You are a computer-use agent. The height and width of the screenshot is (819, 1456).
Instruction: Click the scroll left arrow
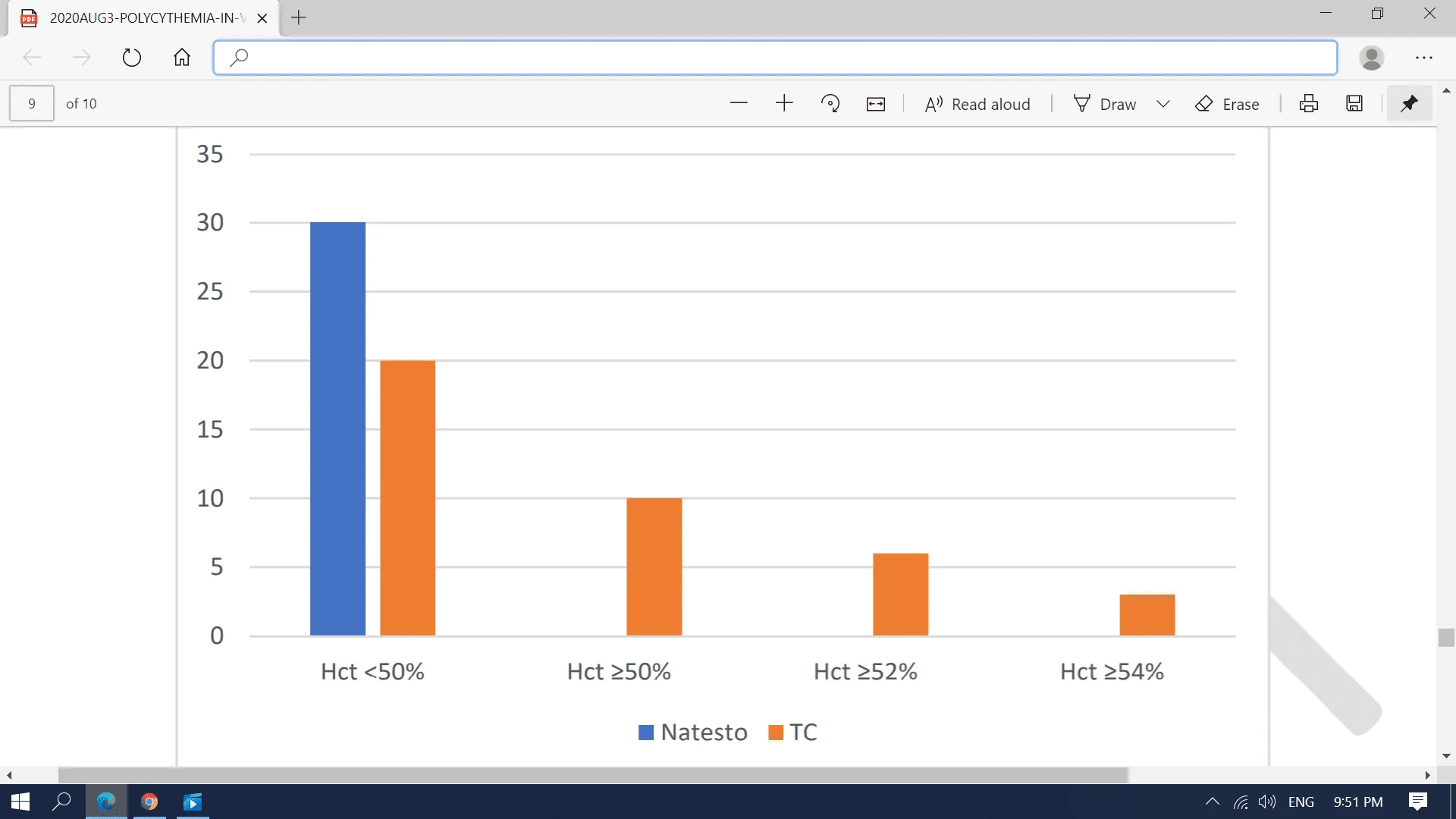[x=9, y=775]
